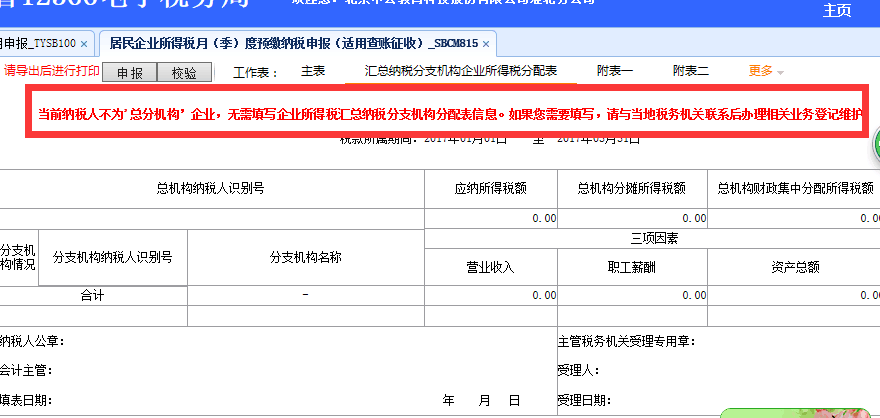Viewport: 880px width, 418px height.
Task: Select the 营业收入 total cell in 合计 row
Action: coord(490,296)
